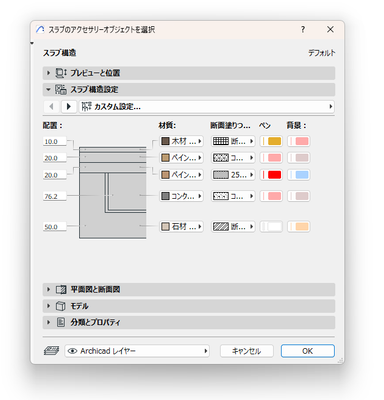This screenshot has height=400, width=384.
Task: Expand the 平面図と断面図 panel
Action: pyautogui.click(x=189, y=289)
